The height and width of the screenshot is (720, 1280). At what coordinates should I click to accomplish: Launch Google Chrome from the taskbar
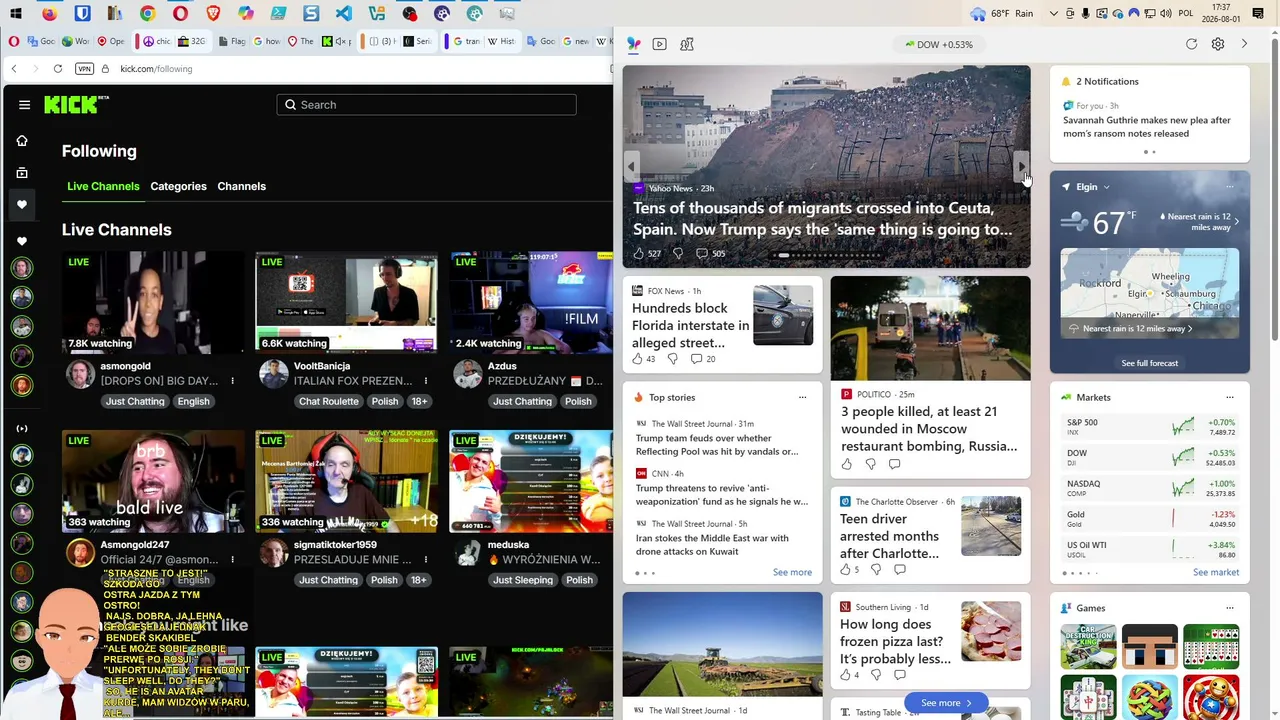pyautogui.click(x=147, y=14)
